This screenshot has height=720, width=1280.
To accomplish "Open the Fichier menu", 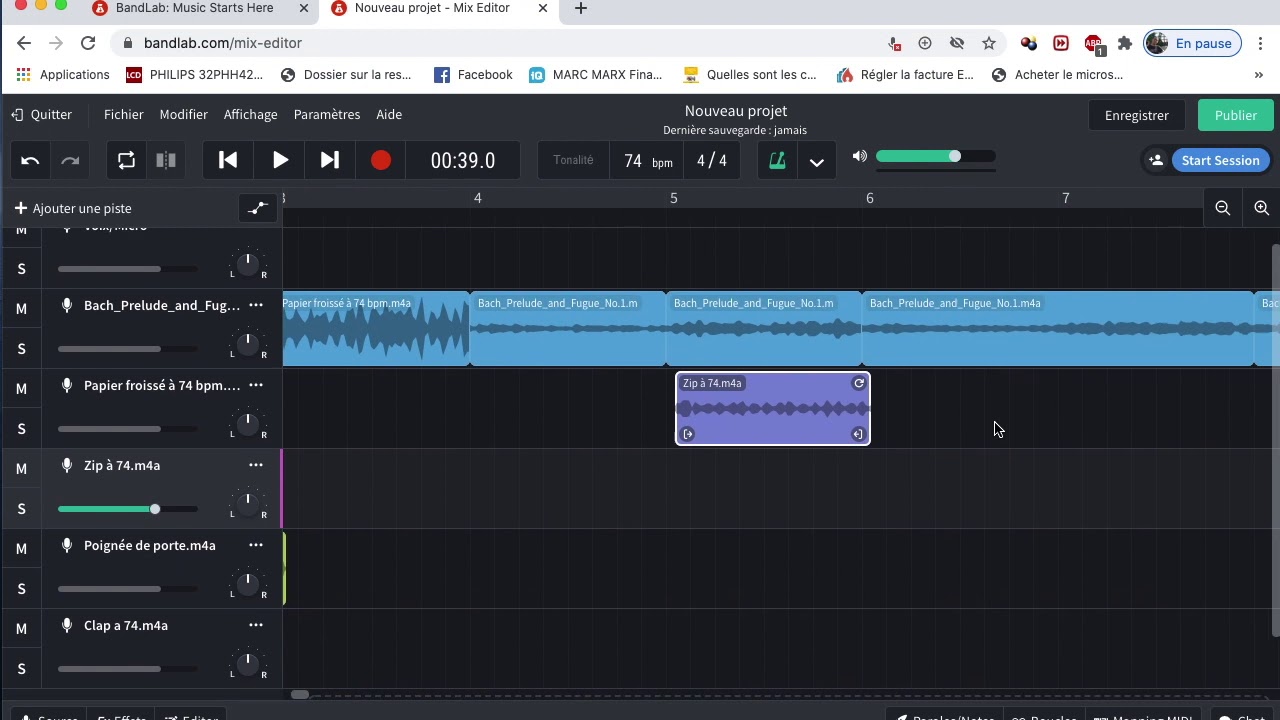I will point(123,114).
